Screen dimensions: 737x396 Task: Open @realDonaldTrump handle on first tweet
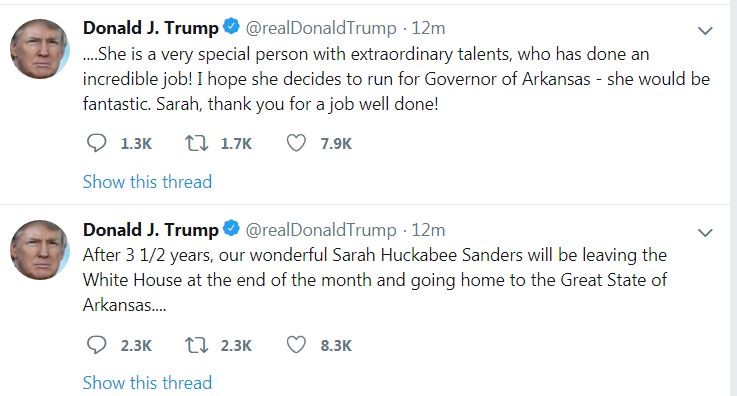[x=321, y=28]
